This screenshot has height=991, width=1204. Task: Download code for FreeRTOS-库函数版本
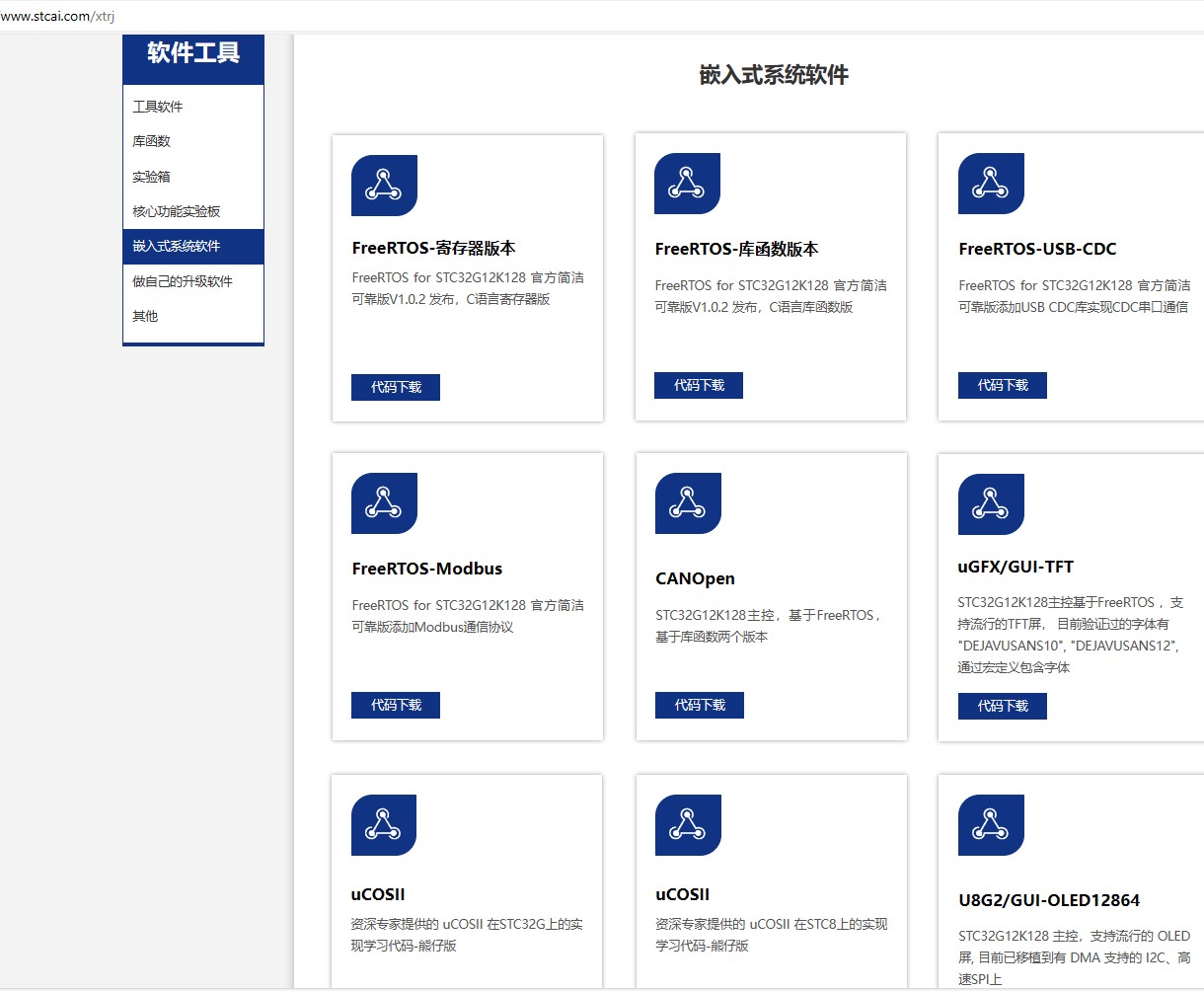[x=699, y=385]
